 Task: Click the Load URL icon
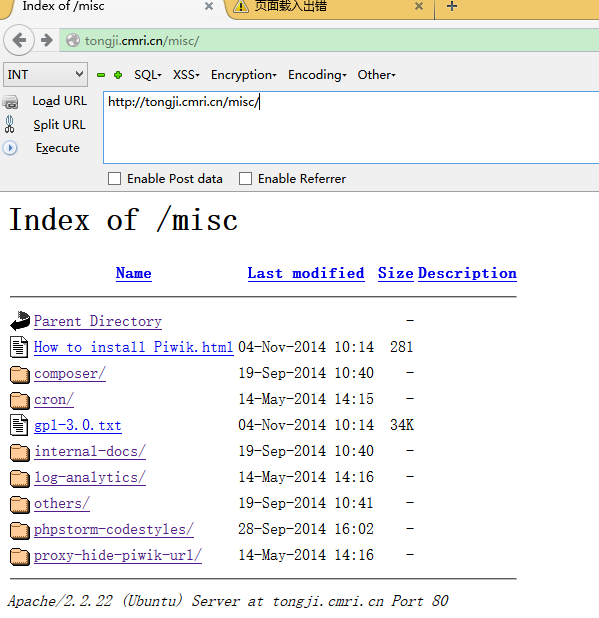tap(10, 102)
